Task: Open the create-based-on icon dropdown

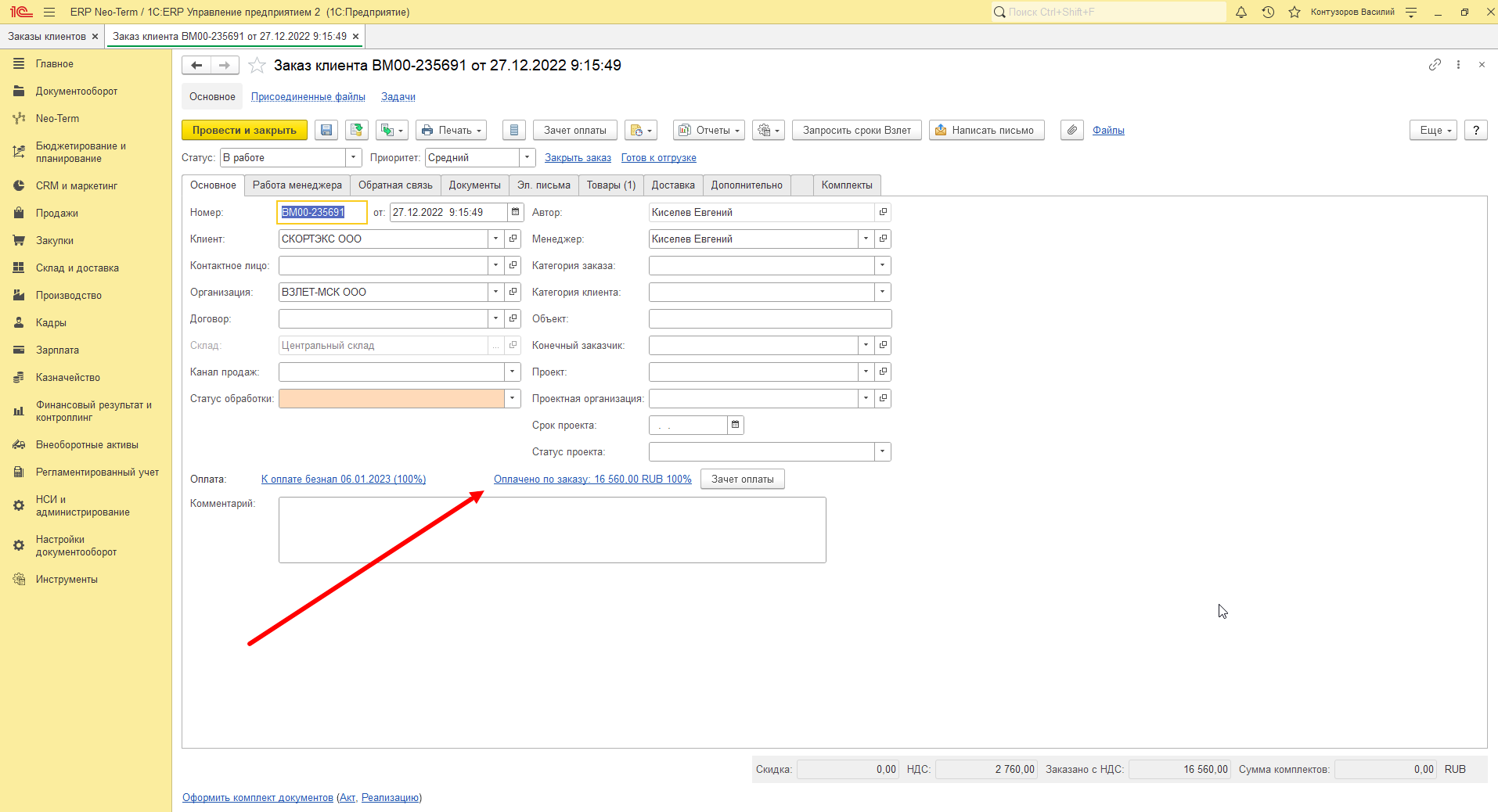Action: tap(392, 130)
